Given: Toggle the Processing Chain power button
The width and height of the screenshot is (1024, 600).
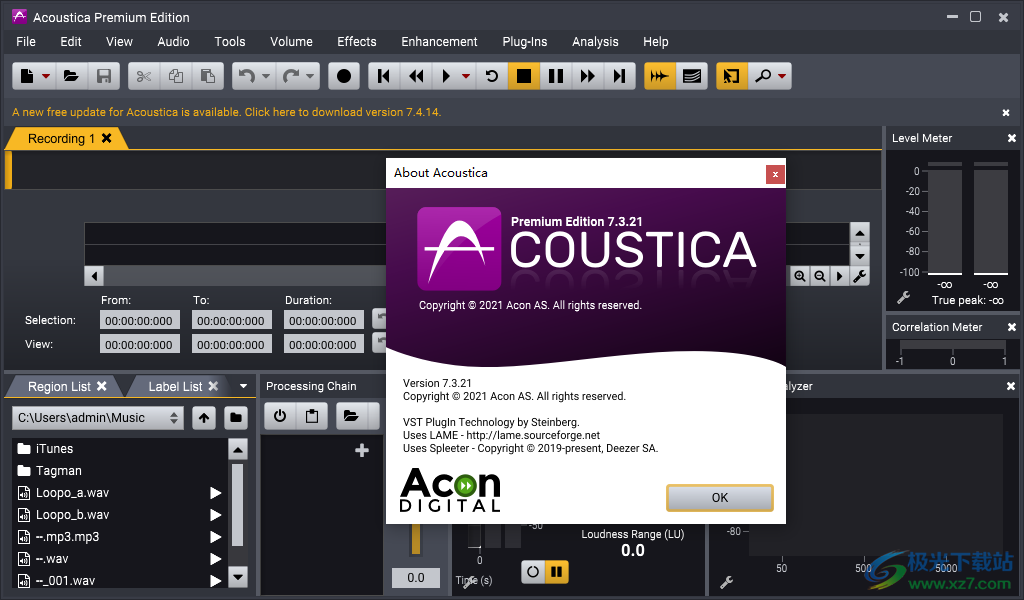Looking at the screenshot, I should (x=279, y=415).
